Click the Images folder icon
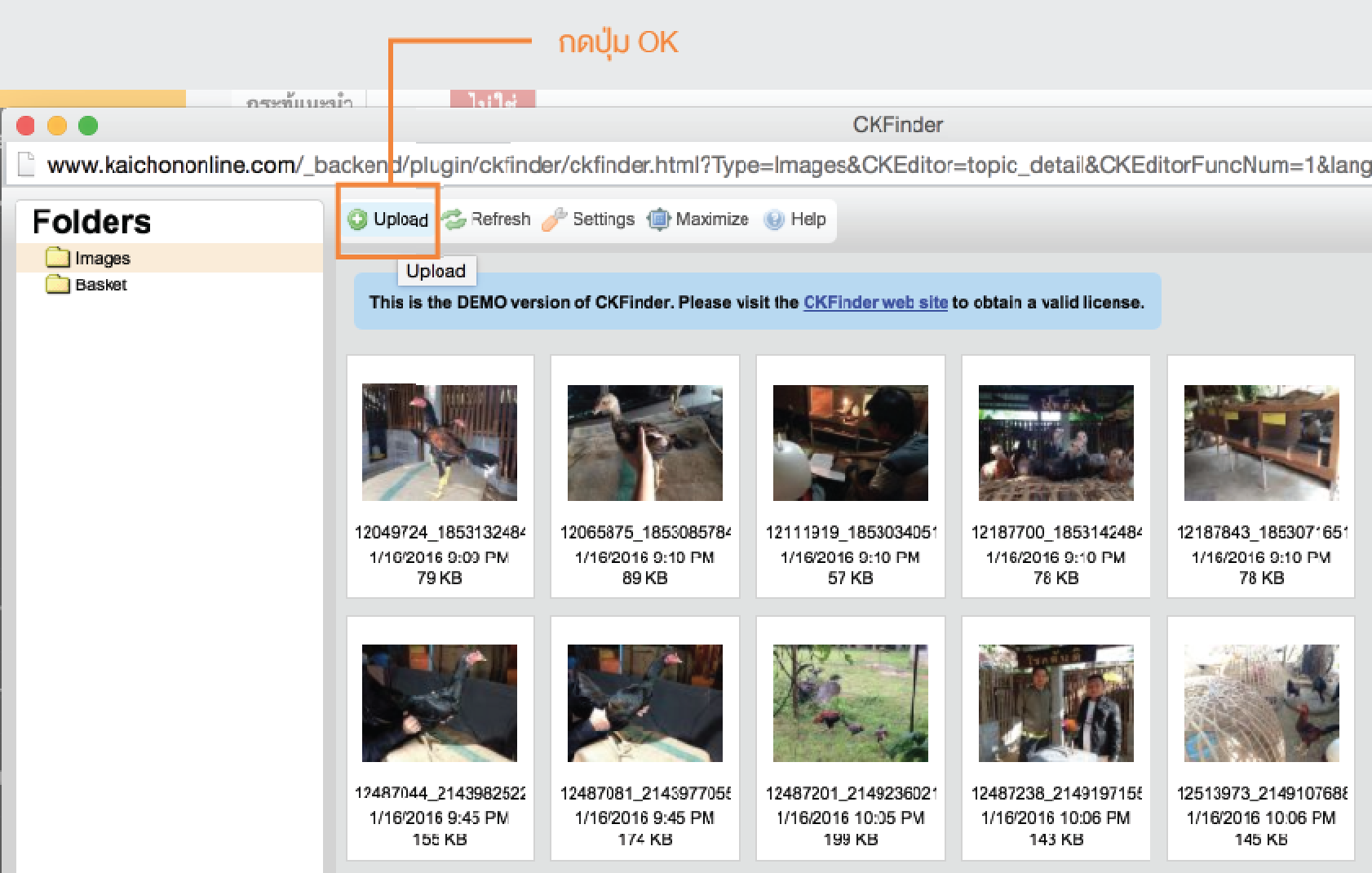Screen dimensions: 1372x873 coord(58,258)
